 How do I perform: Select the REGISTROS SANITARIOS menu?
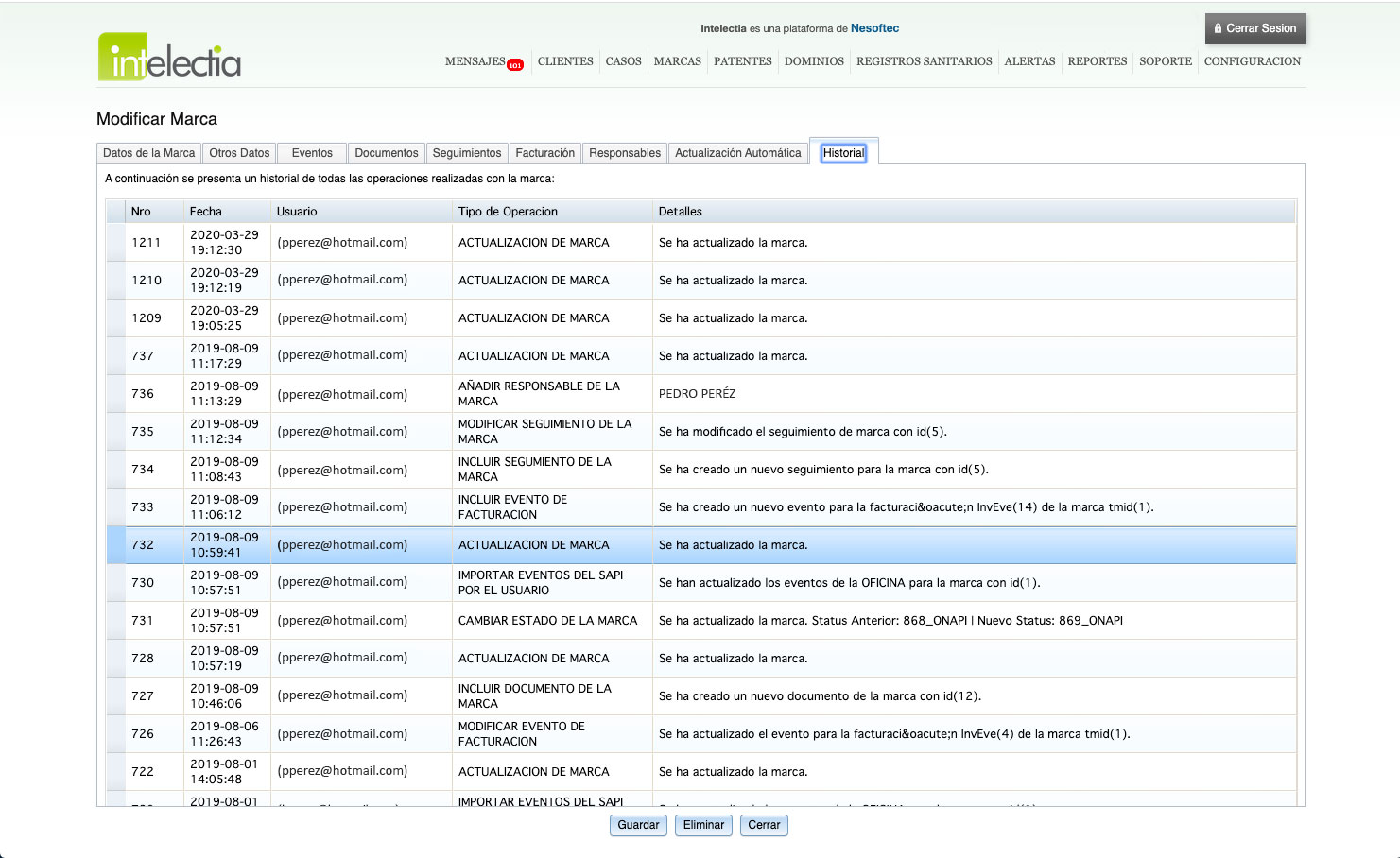924,61
